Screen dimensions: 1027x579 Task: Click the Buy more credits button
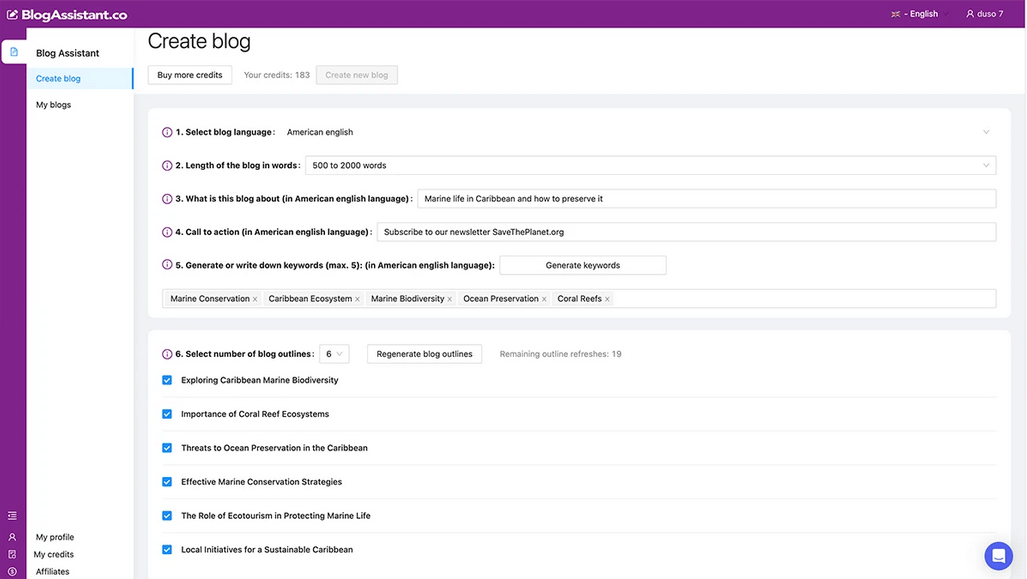coord(190,75)
